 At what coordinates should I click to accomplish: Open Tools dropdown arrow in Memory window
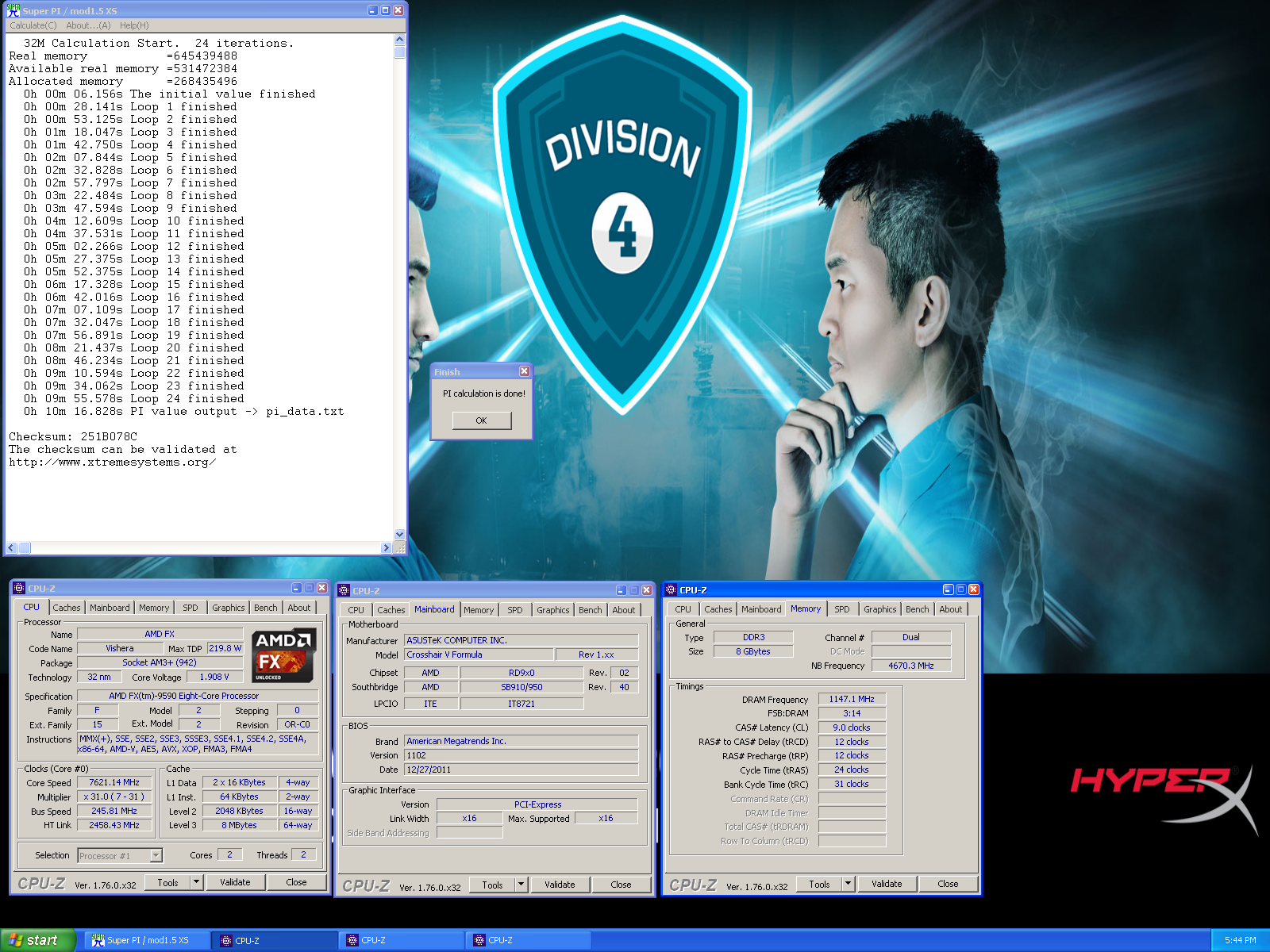point(849,884)
